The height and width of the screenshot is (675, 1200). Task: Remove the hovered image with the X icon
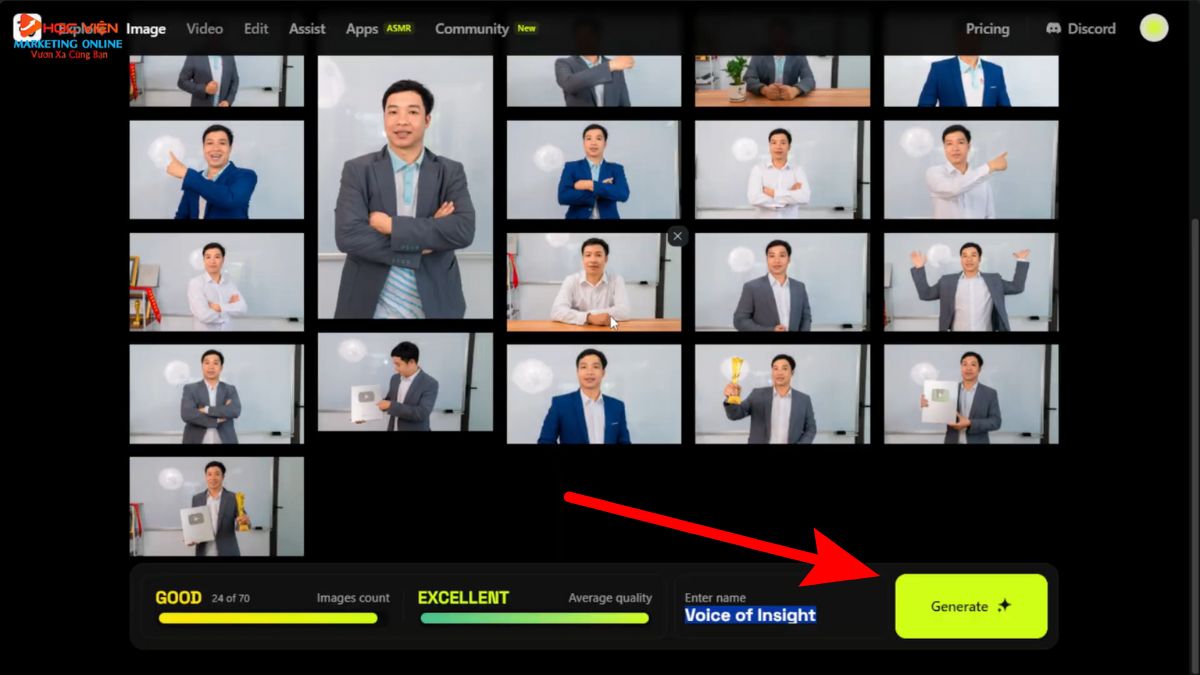(x=678, y=236)
